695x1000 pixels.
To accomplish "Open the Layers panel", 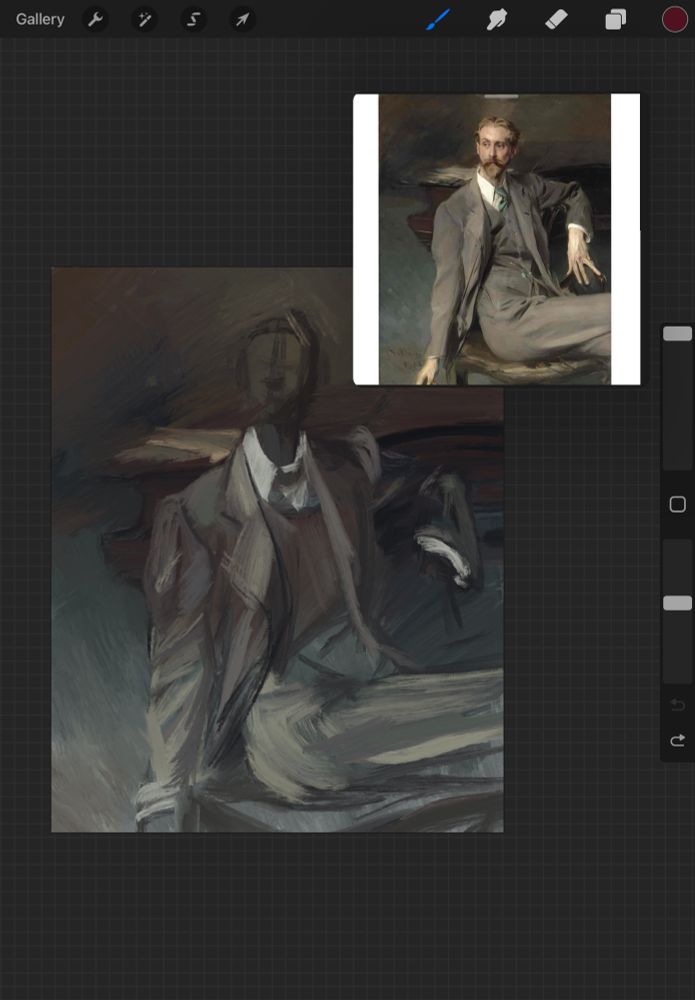I will point(616,20).
